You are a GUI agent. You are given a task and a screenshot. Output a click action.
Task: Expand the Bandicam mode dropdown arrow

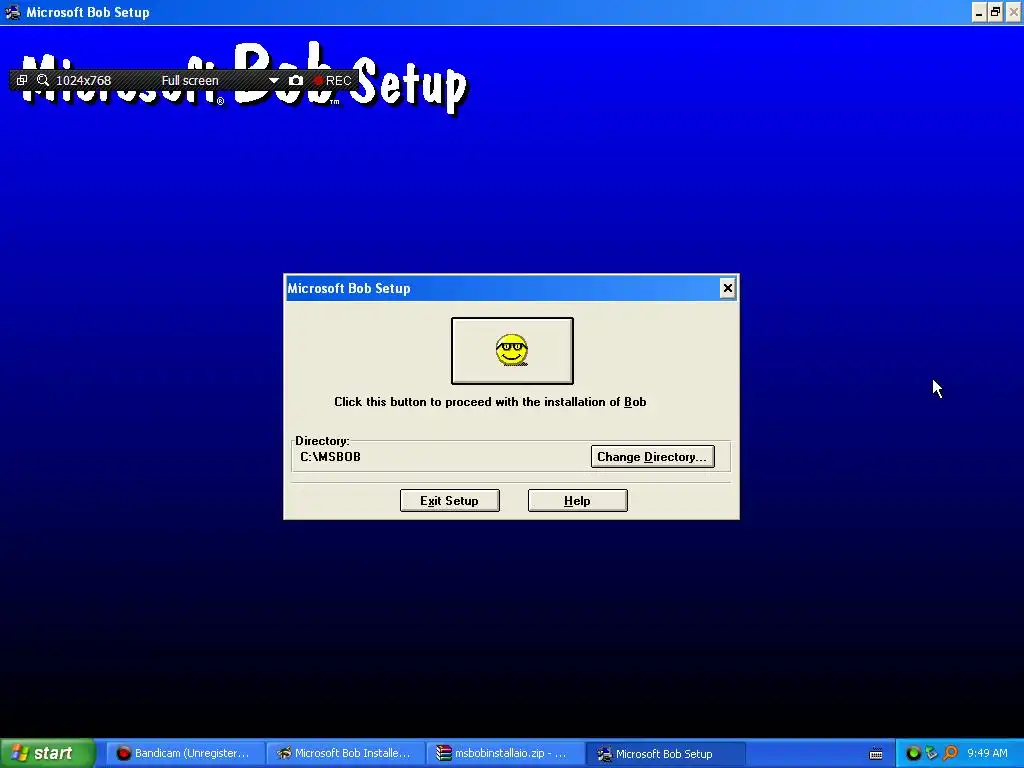pos(274,80)
